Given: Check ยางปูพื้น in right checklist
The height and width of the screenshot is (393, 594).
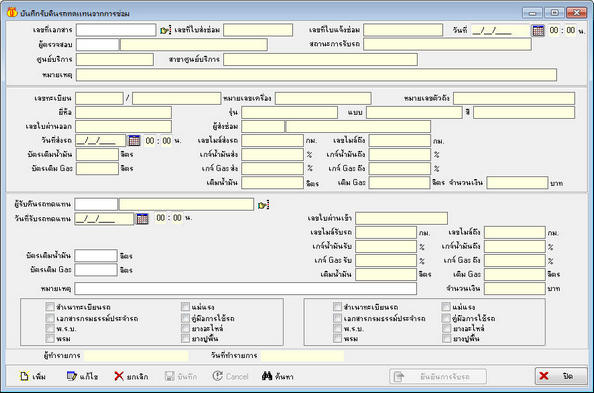Looking at the screenshot, I should 446,338.
